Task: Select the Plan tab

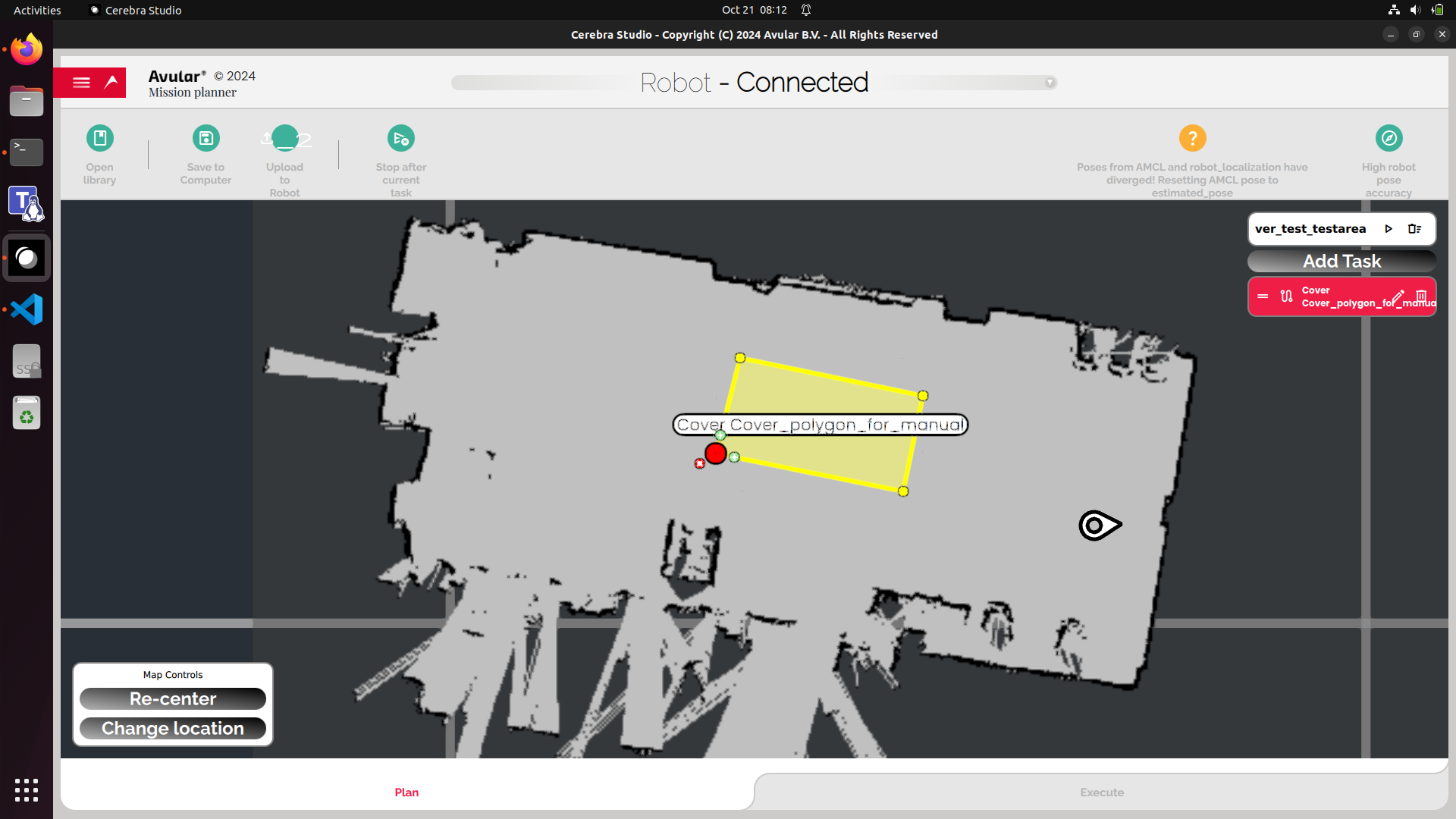Action: pyautogui.click(x=406, y=792)
